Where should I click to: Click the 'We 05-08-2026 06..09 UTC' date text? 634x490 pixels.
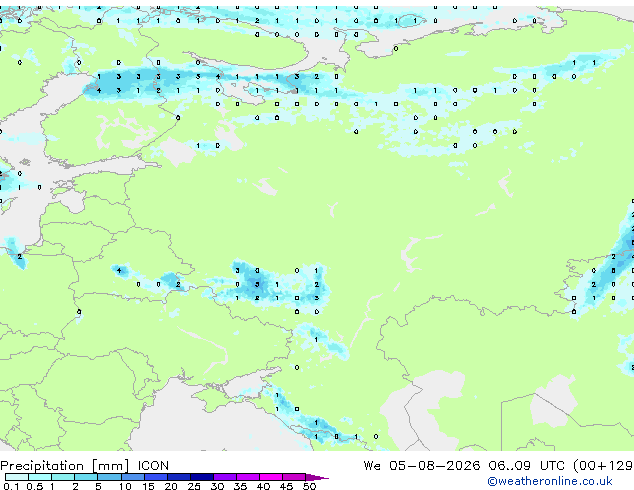point(464,465)
